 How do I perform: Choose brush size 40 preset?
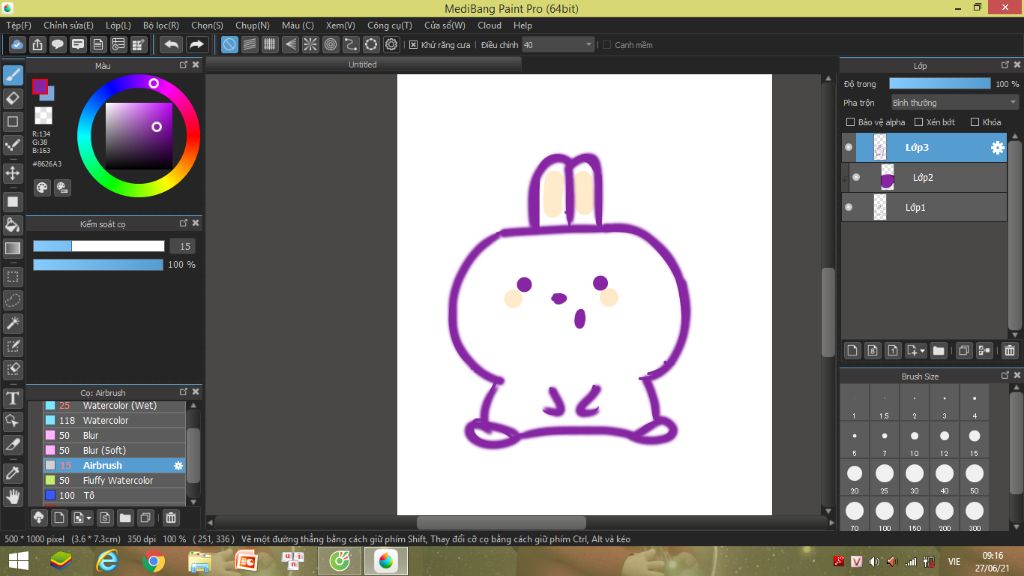[x=944, y=477]
